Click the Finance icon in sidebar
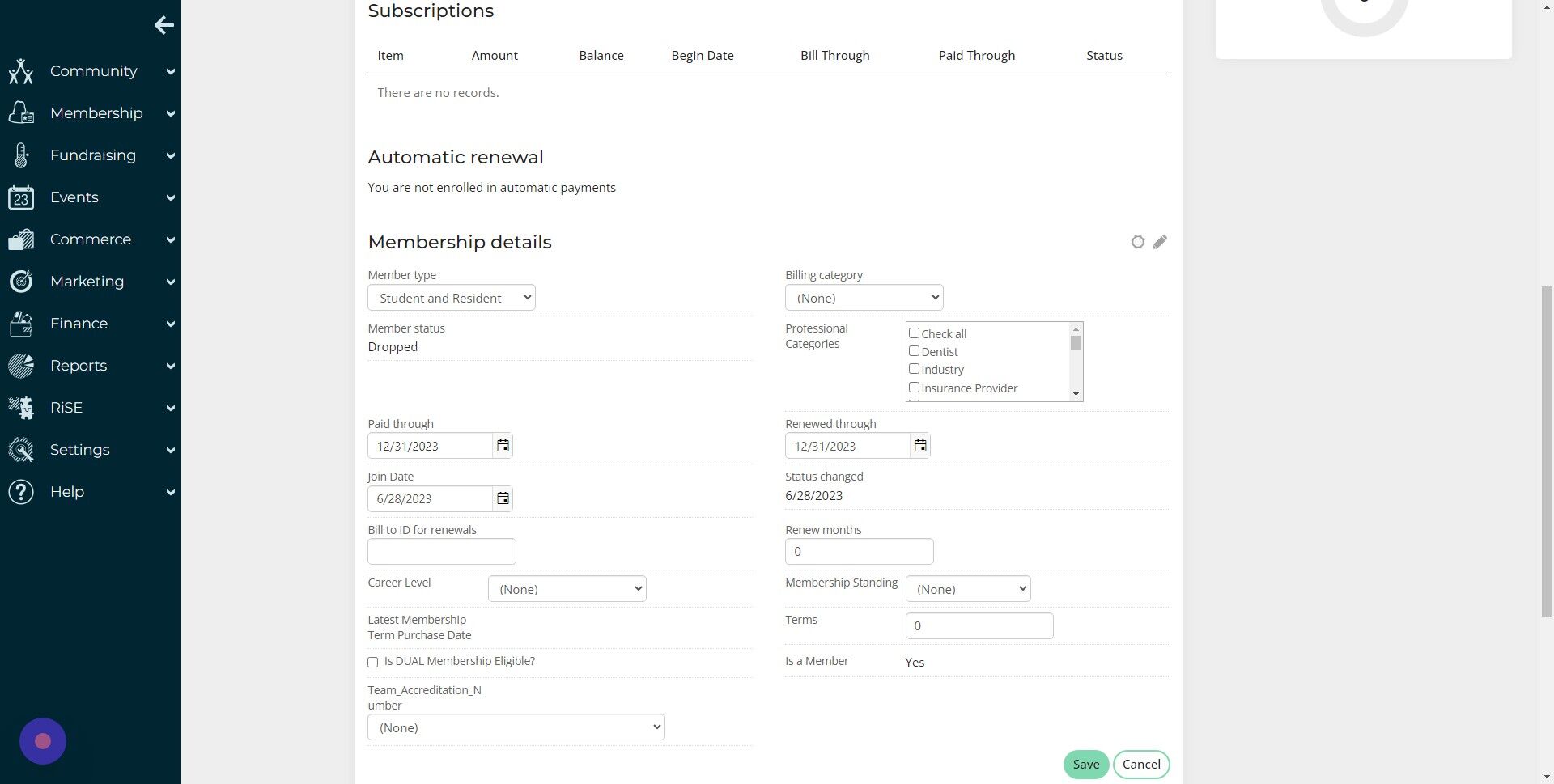 [x=21, y=324]
